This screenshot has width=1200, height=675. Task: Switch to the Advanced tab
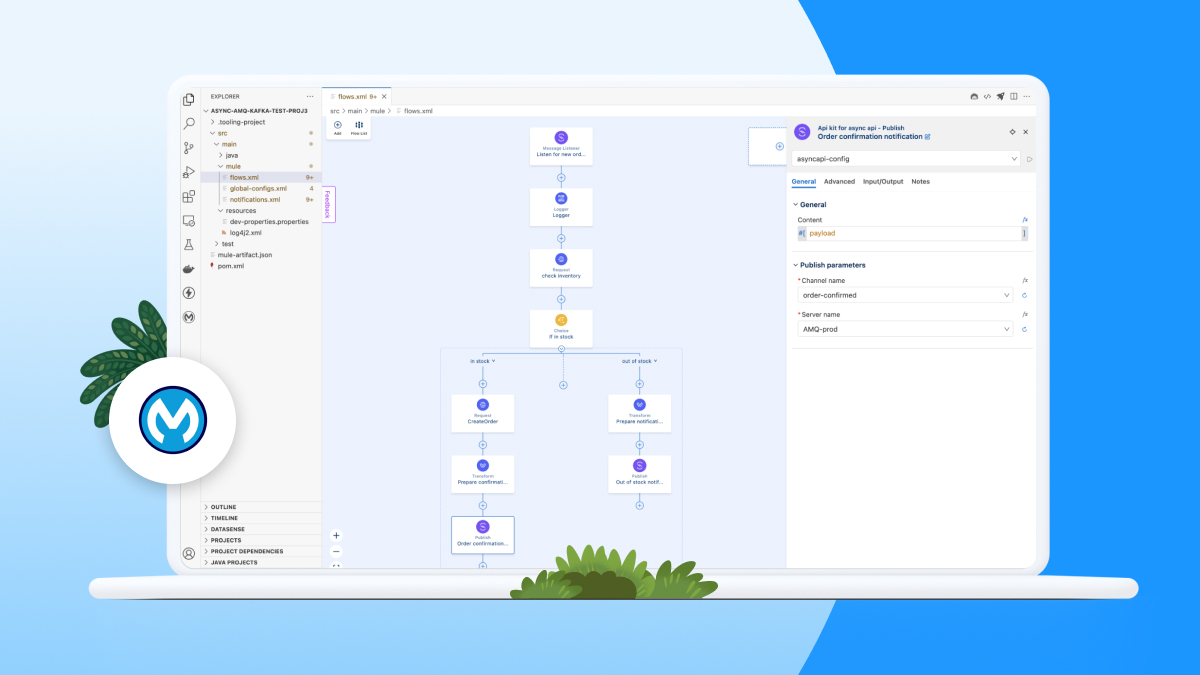click(x=839, y=181)
